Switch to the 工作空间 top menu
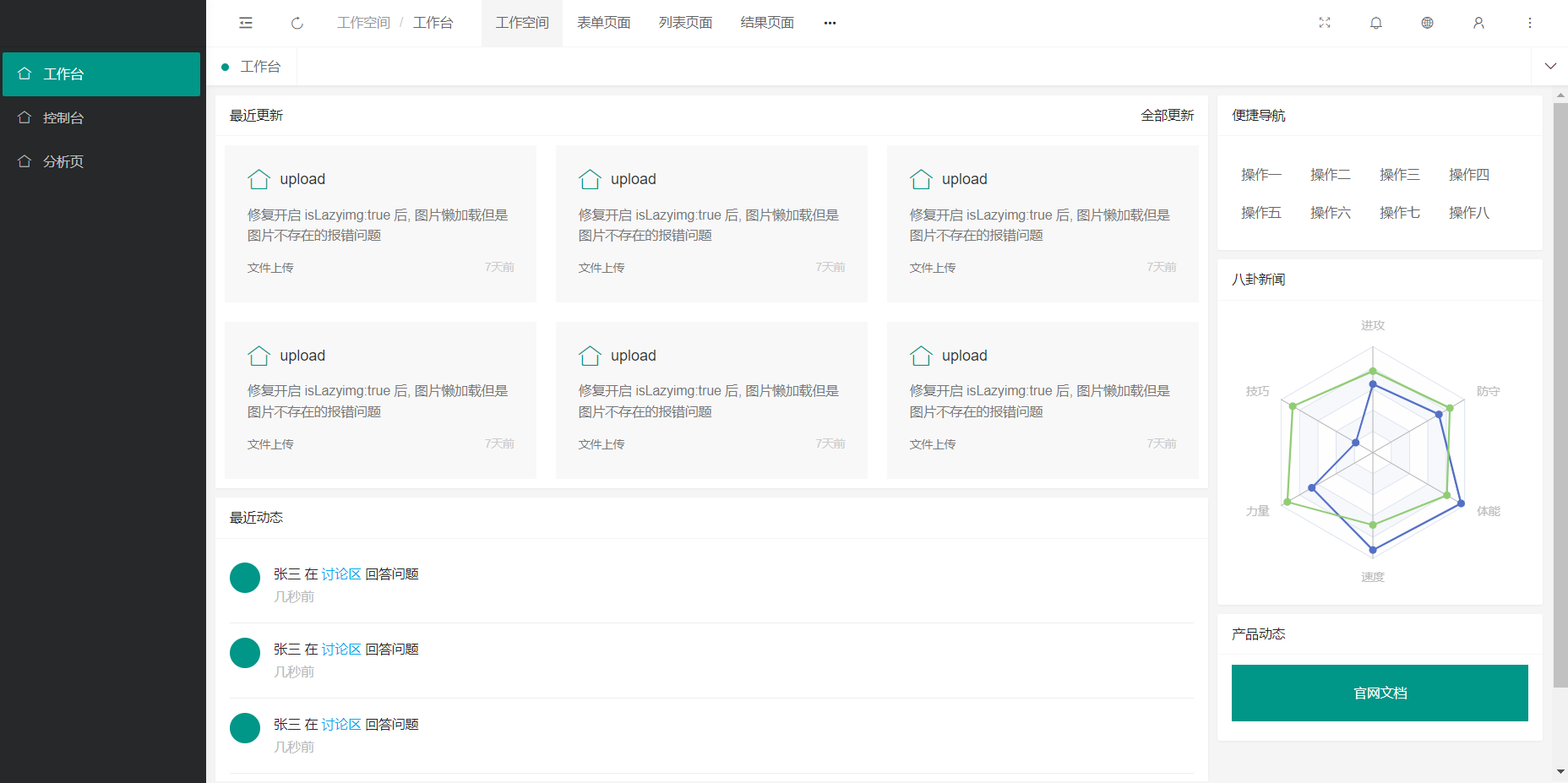1568x783 pixels. point(522,23)
